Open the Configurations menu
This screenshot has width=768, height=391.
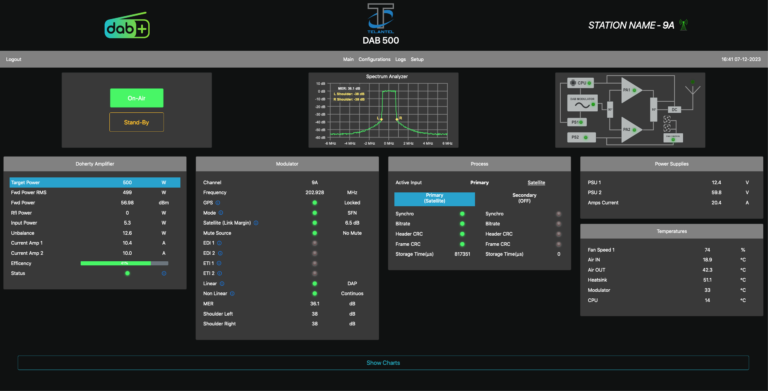click(374, 59)
